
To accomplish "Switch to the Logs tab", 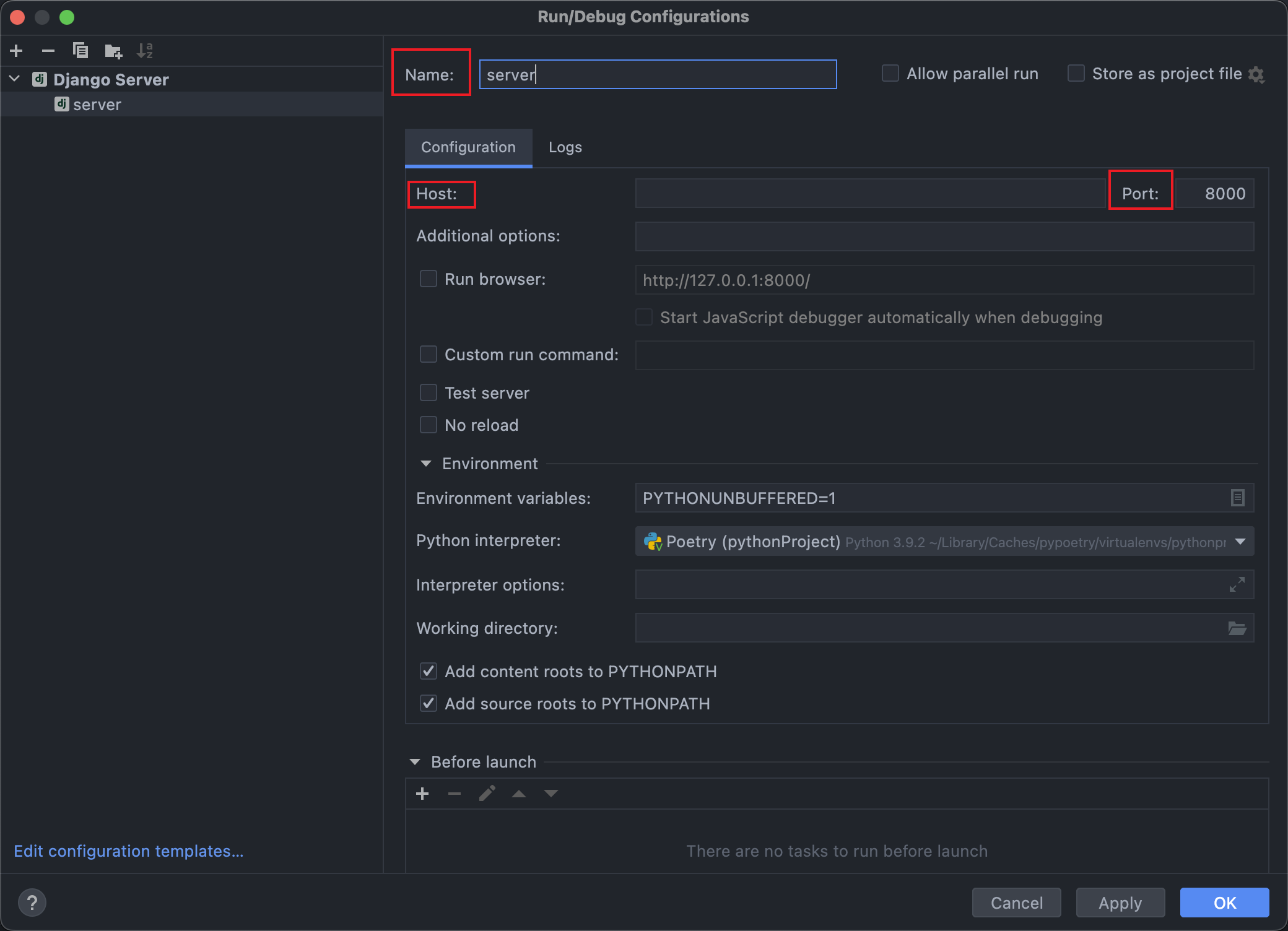I will (565, 147).
